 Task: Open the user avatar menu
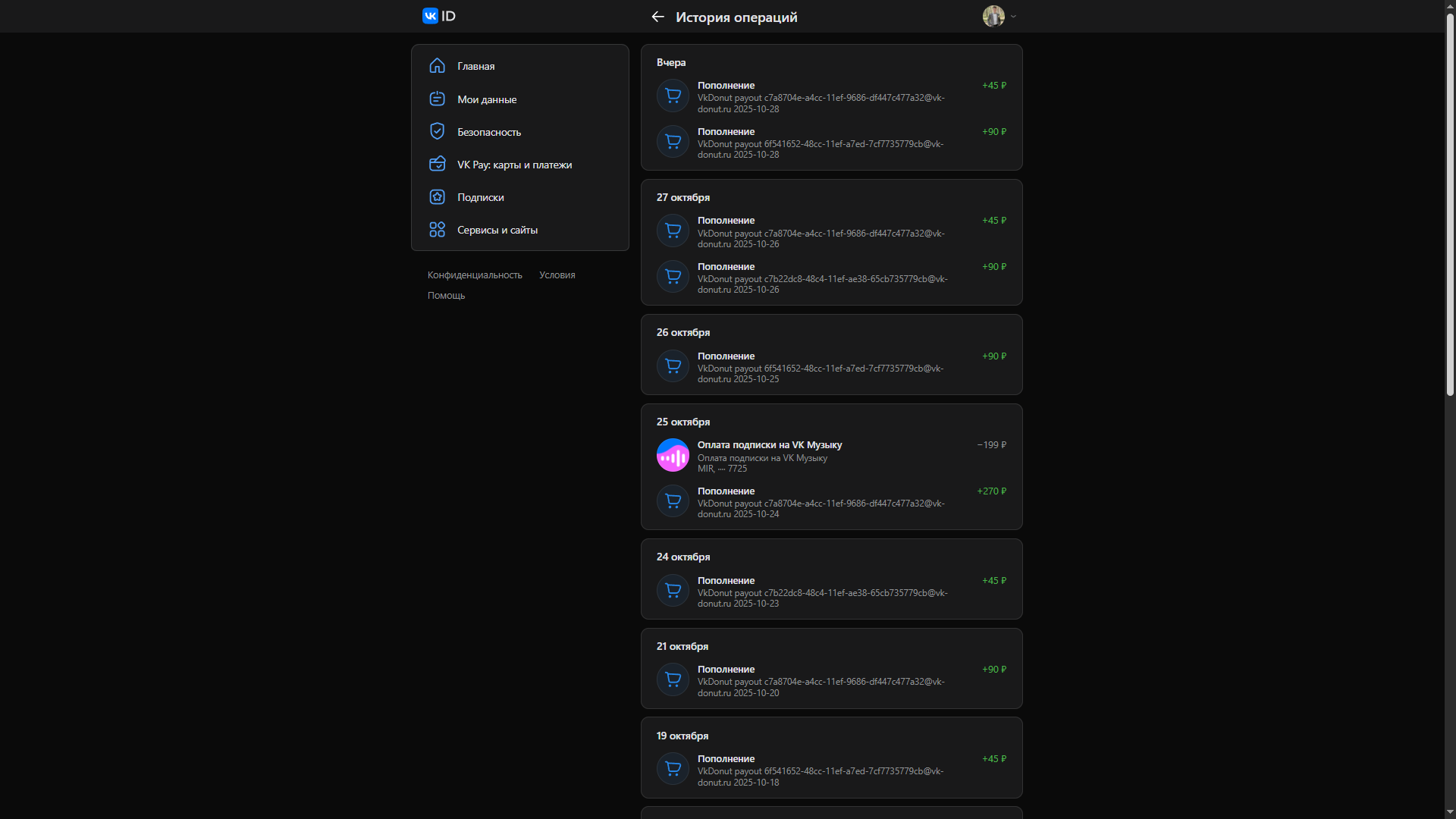click(x=993, y=16)
